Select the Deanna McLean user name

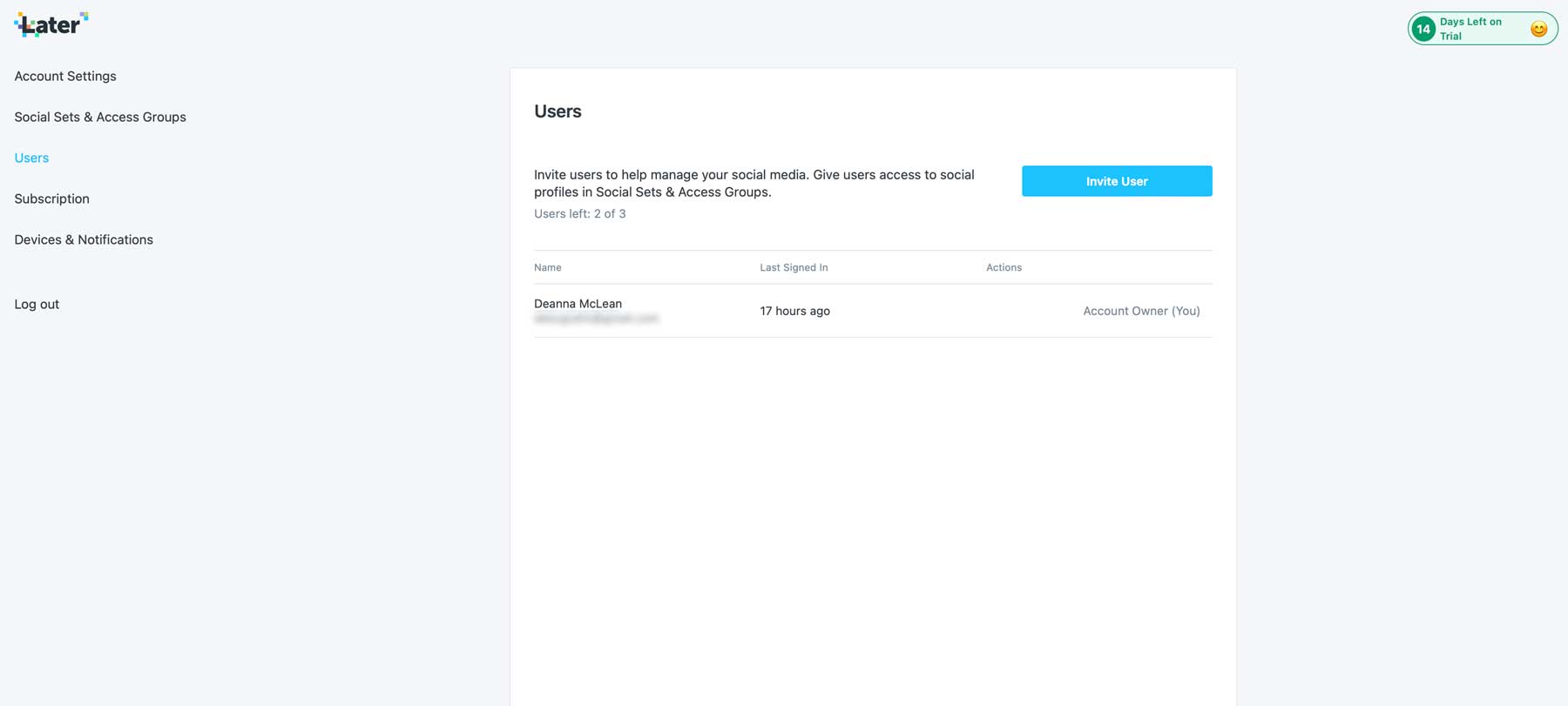point(578,304)
